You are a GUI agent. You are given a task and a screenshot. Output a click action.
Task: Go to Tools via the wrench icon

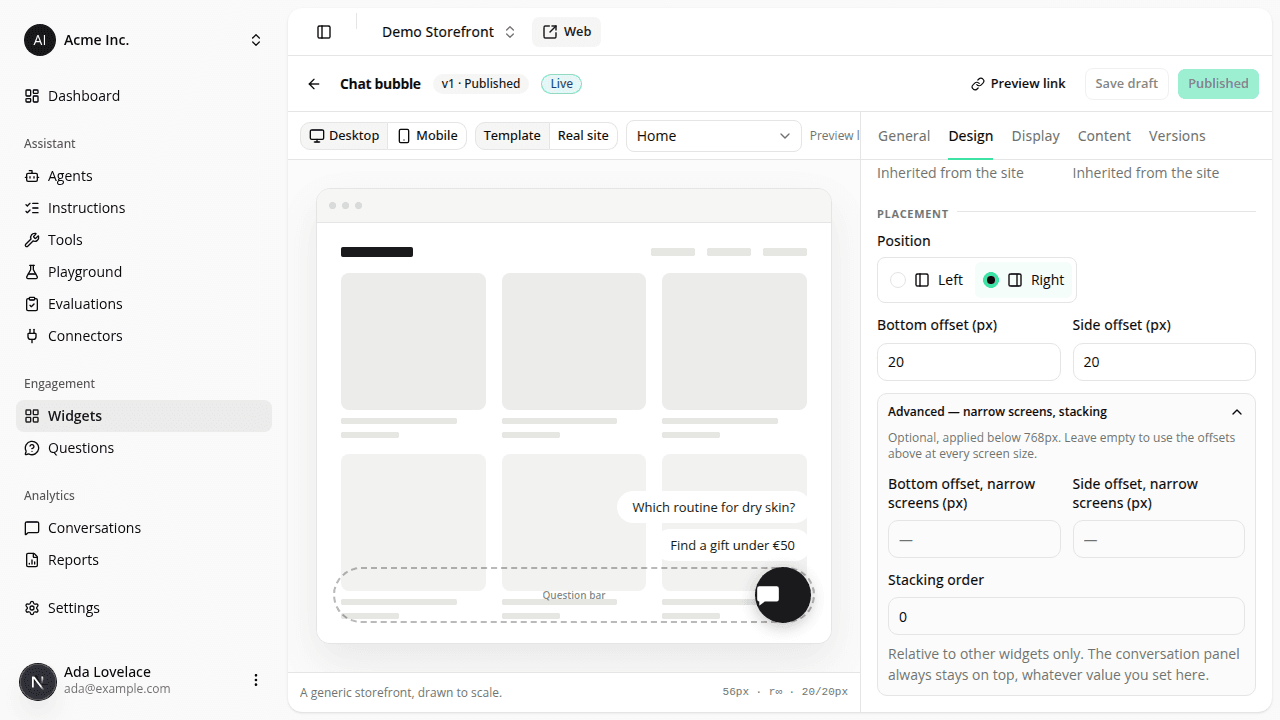pos(32,240)
